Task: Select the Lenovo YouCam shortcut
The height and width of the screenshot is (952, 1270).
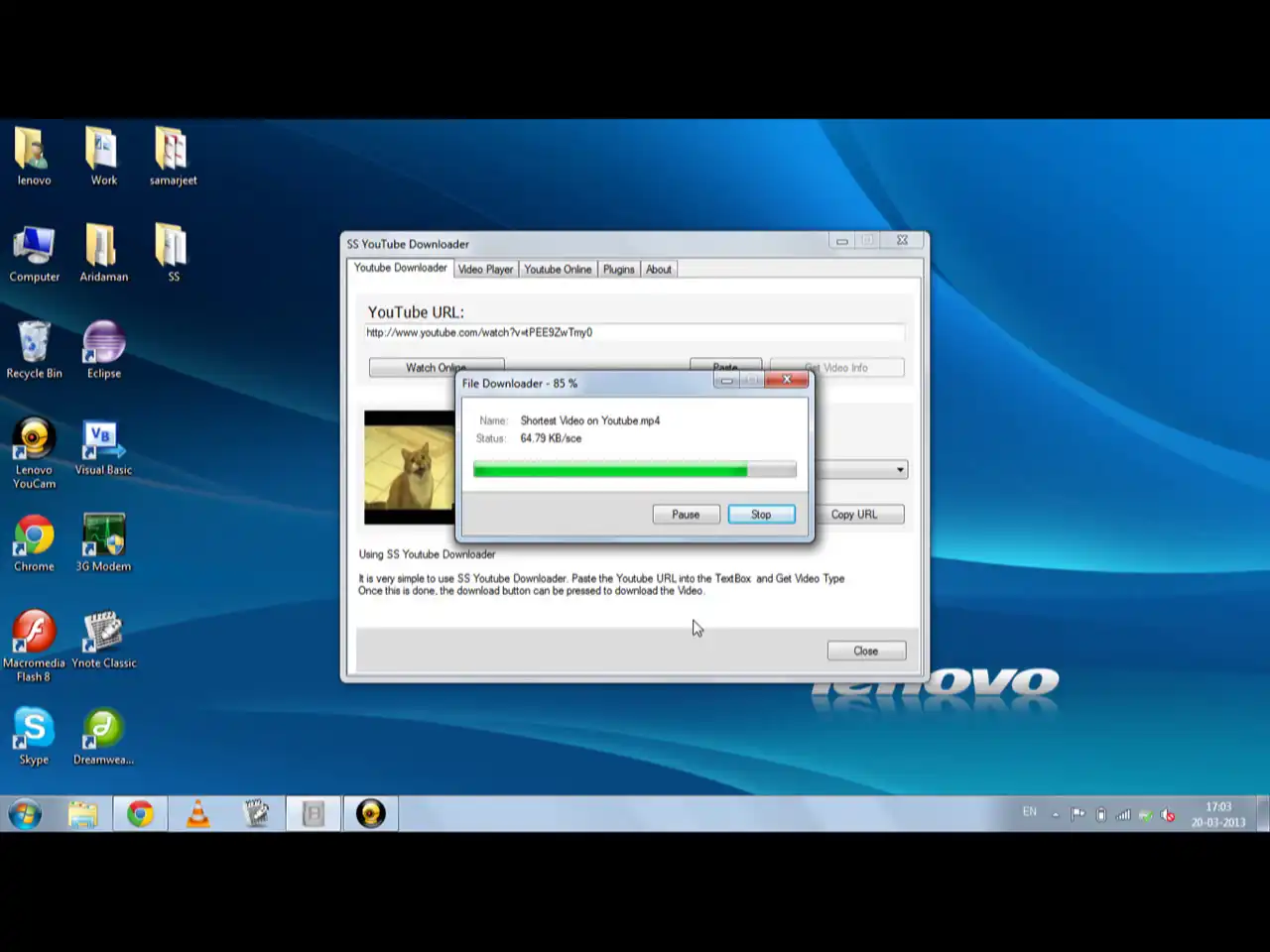Action: click(34, 453)
